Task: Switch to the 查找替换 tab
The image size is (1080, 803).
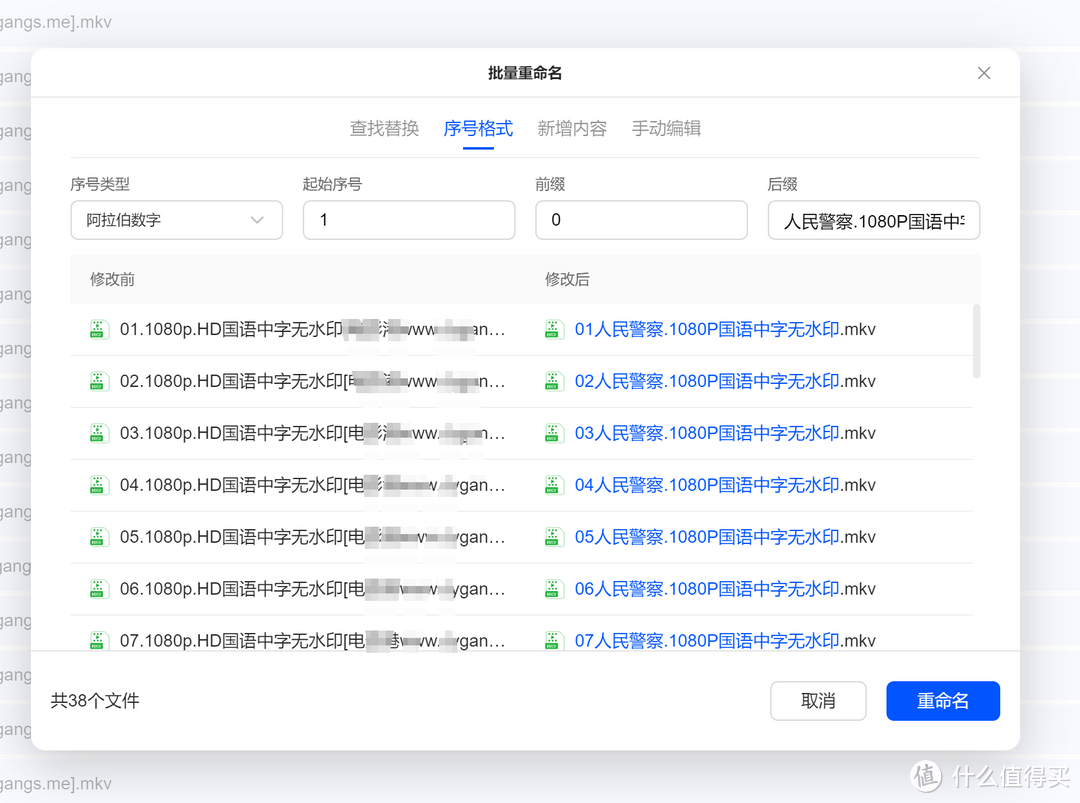Action: [x=384, y=128]
